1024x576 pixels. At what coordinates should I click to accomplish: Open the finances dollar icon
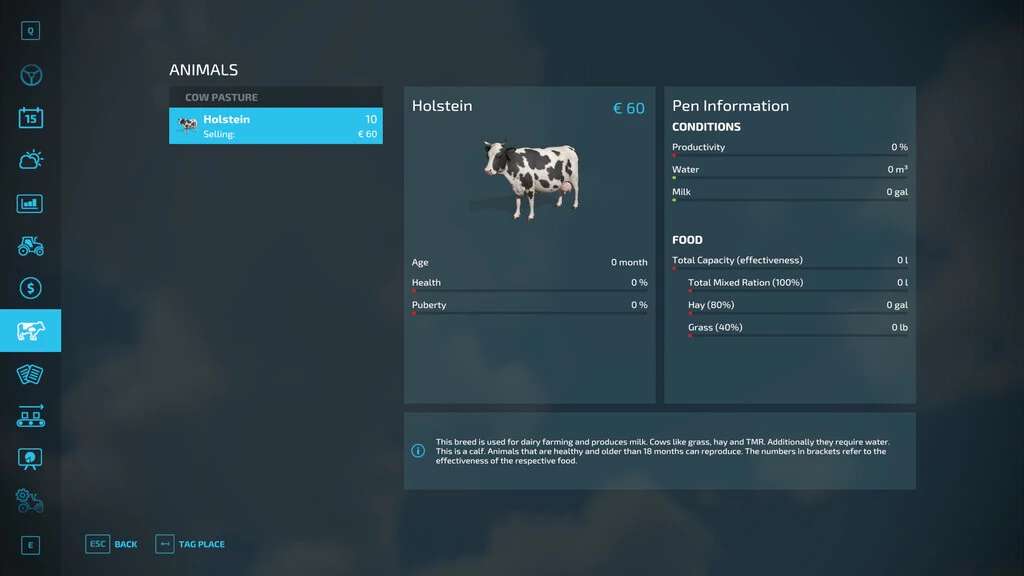30,288
